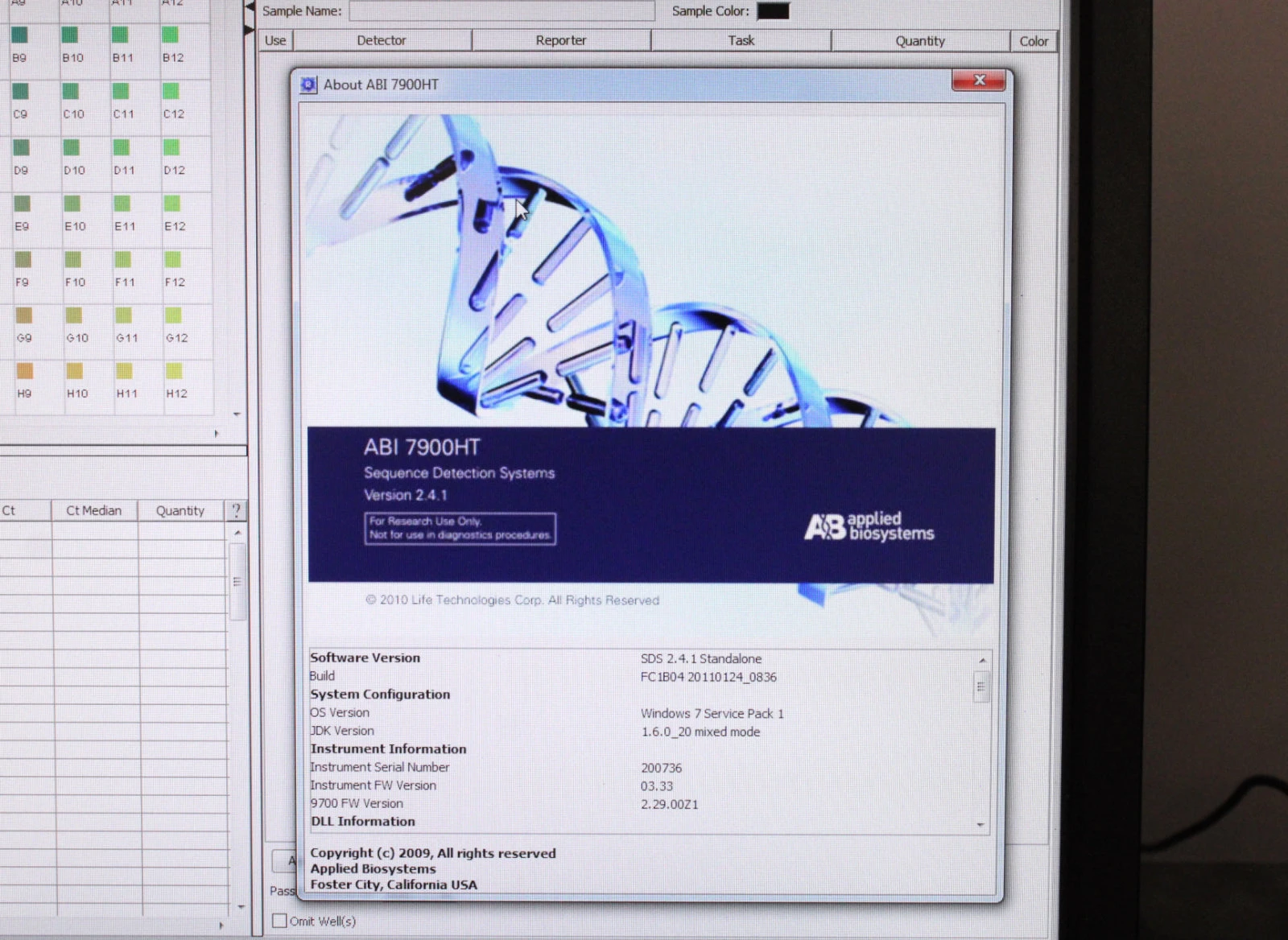Click the Task column header
Image resolution: width=1288 pixels, height=940 pixels.
pos(741,40)
